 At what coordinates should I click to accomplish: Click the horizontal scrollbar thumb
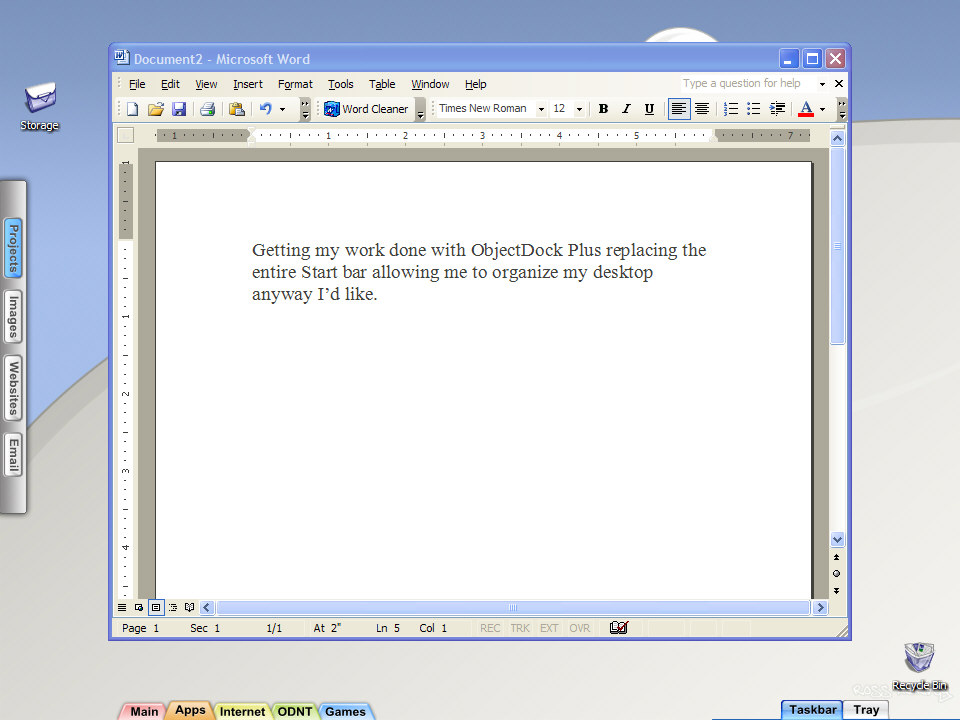513,607
